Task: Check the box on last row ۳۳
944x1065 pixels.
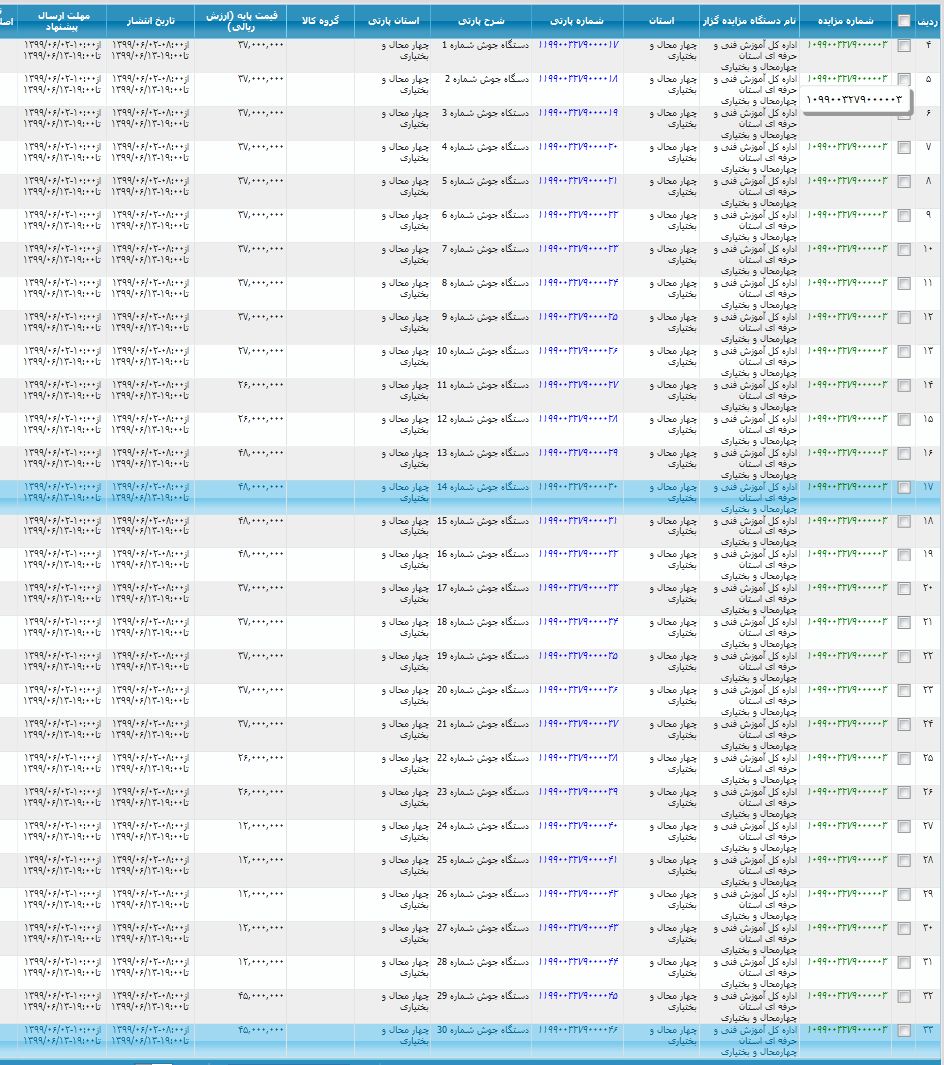Action: point(904,1032)
